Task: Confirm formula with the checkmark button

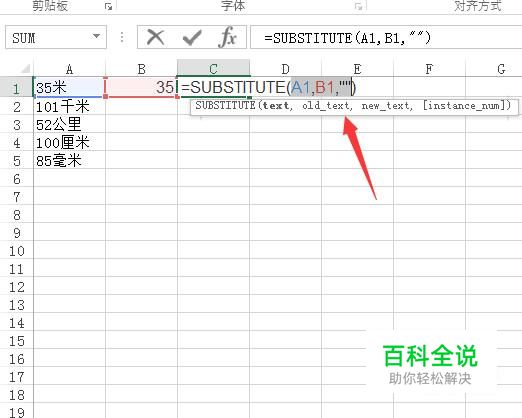Action: coord(192,37)
